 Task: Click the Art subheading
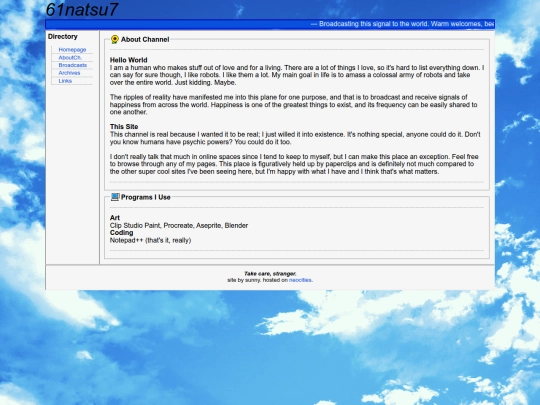click(115, 218)
